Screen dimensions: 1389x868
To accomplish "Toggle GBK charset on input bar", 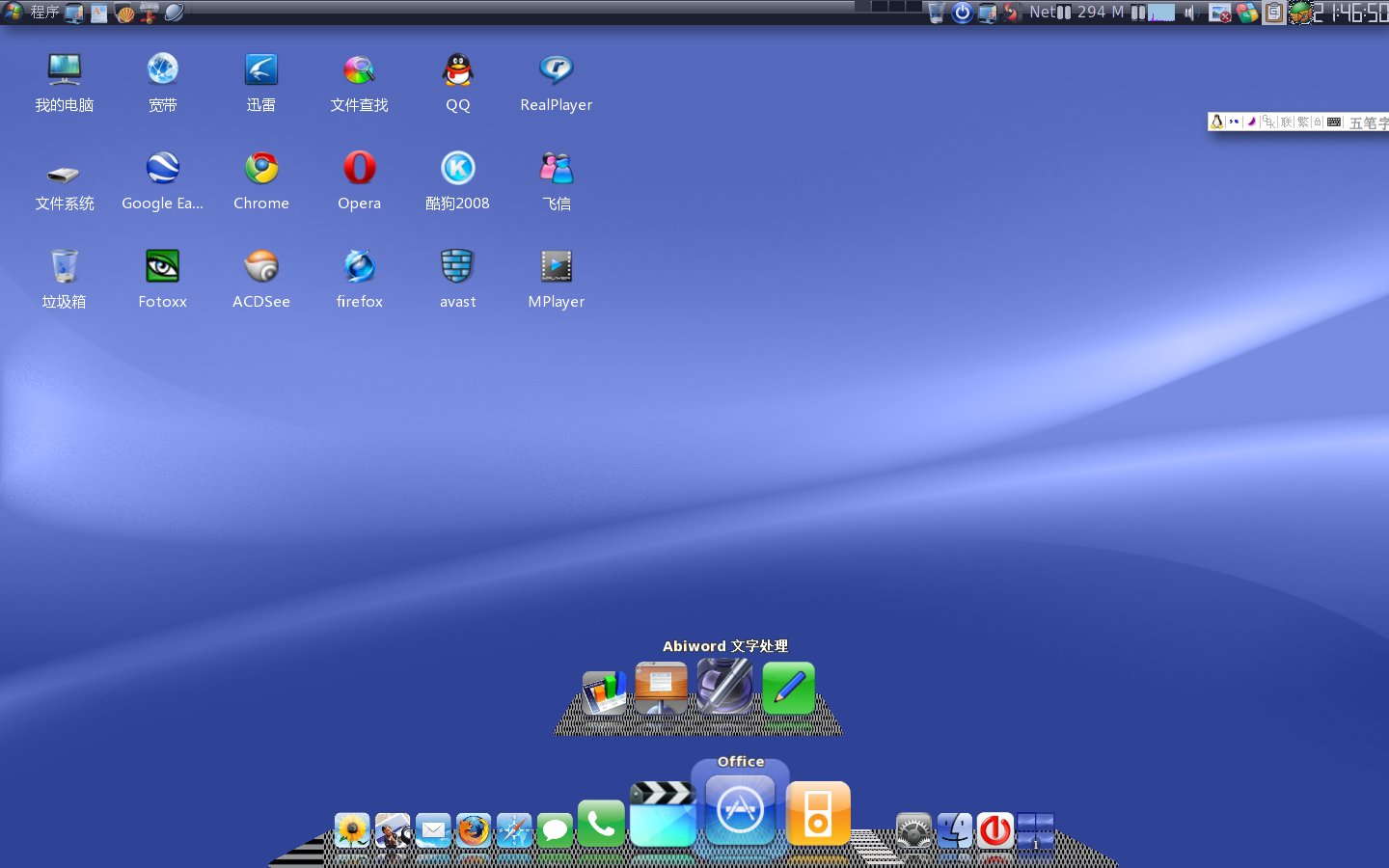I will tap(1268, 122).
